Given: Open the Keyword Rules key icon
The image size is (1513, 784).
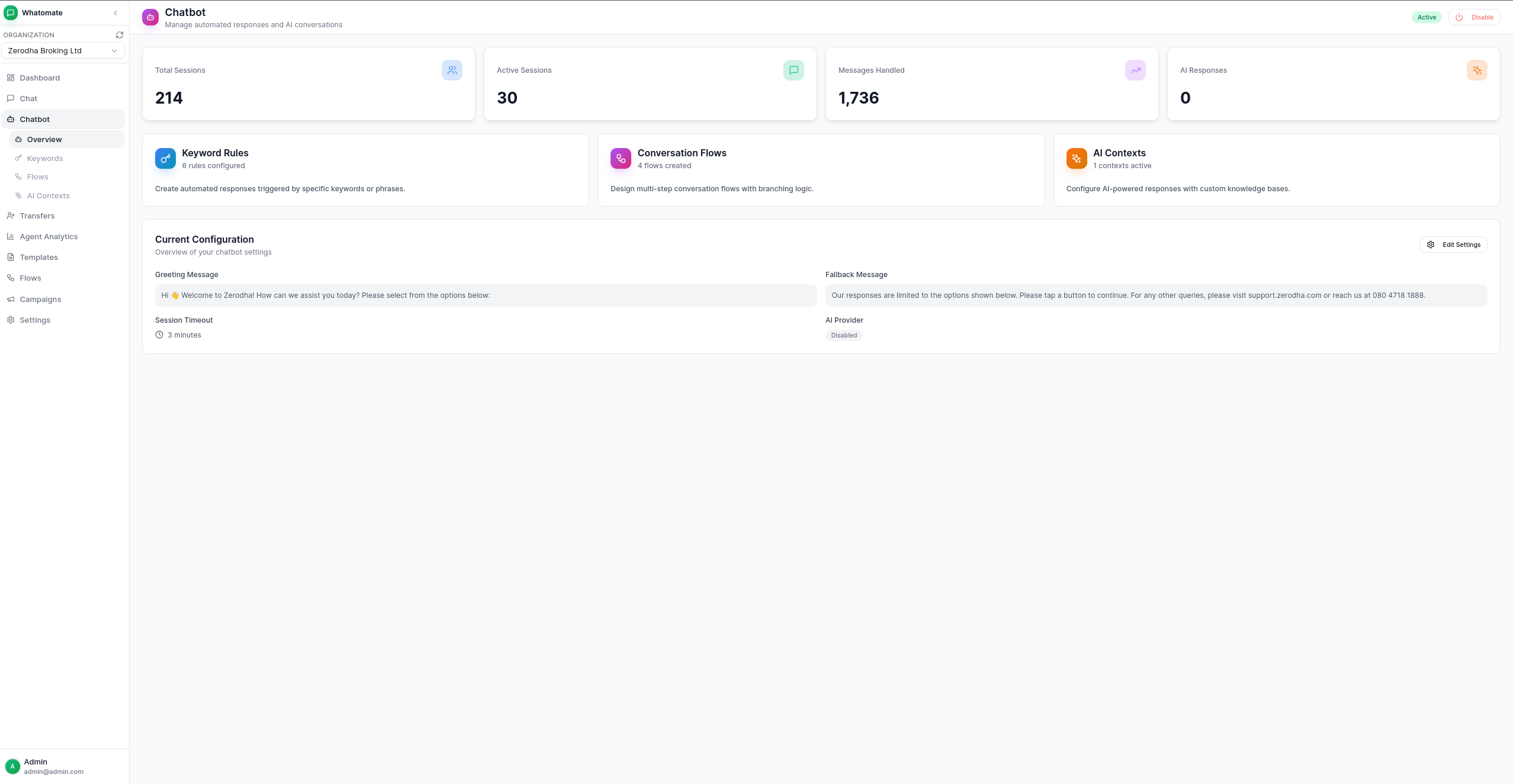Looking at the screenshot, I should [x=165, y=158].
